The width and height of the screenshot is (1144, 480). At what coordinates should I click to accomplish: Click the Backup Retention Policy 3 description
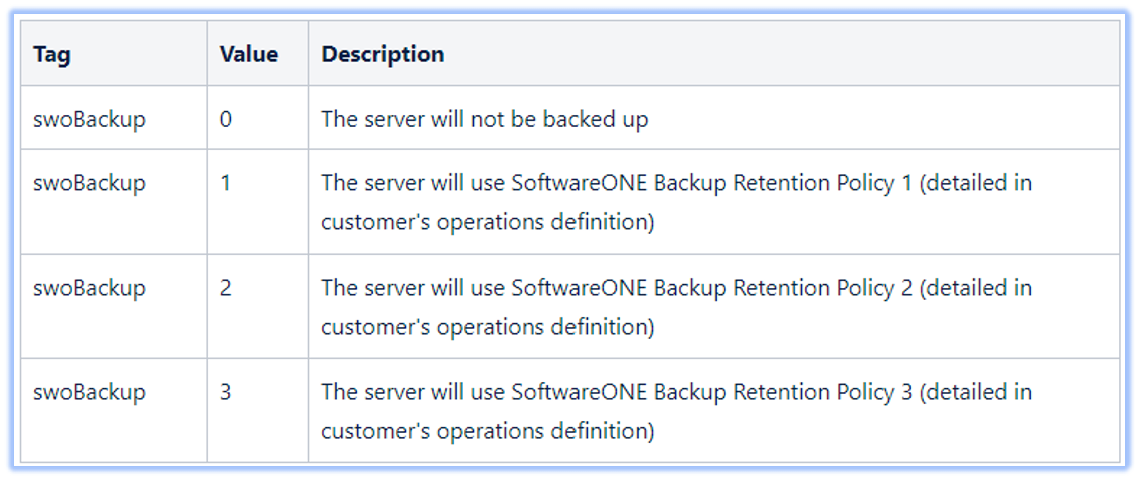click(677, 412)
